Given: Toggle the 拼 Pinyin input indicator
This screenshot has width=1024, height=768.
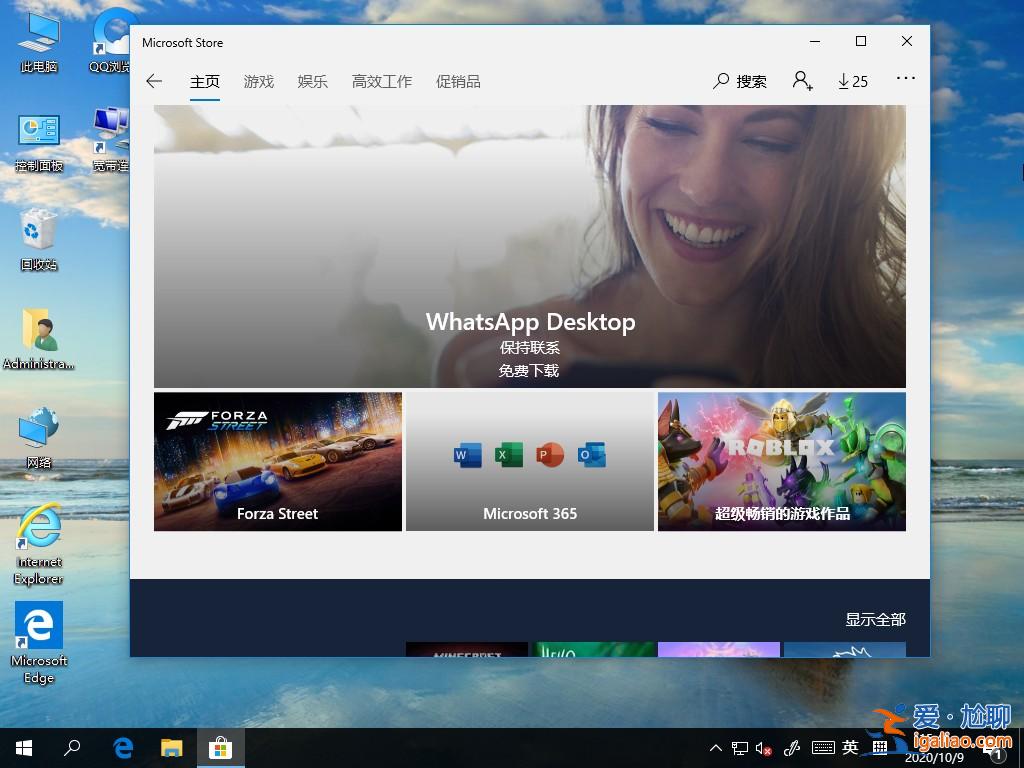Looking at the screenshot, I should tap(880, 747).
